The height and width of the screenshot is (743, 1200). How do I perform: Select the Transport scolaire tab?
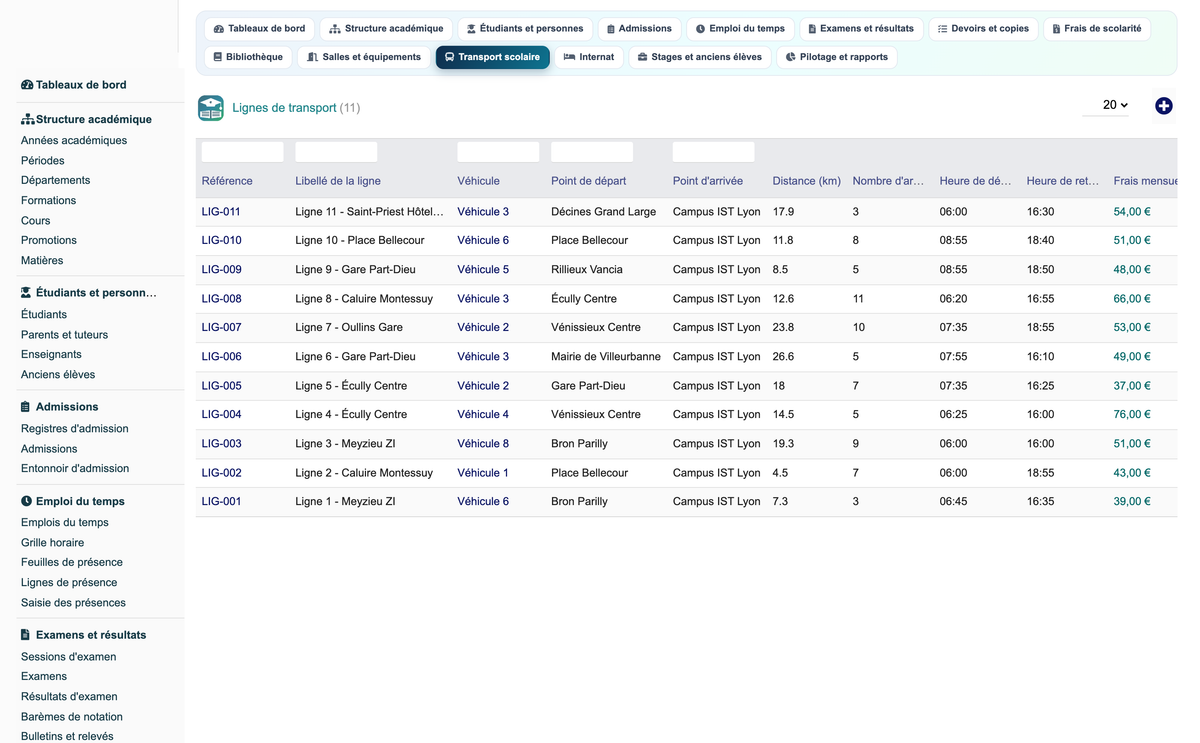coord(492,57)
